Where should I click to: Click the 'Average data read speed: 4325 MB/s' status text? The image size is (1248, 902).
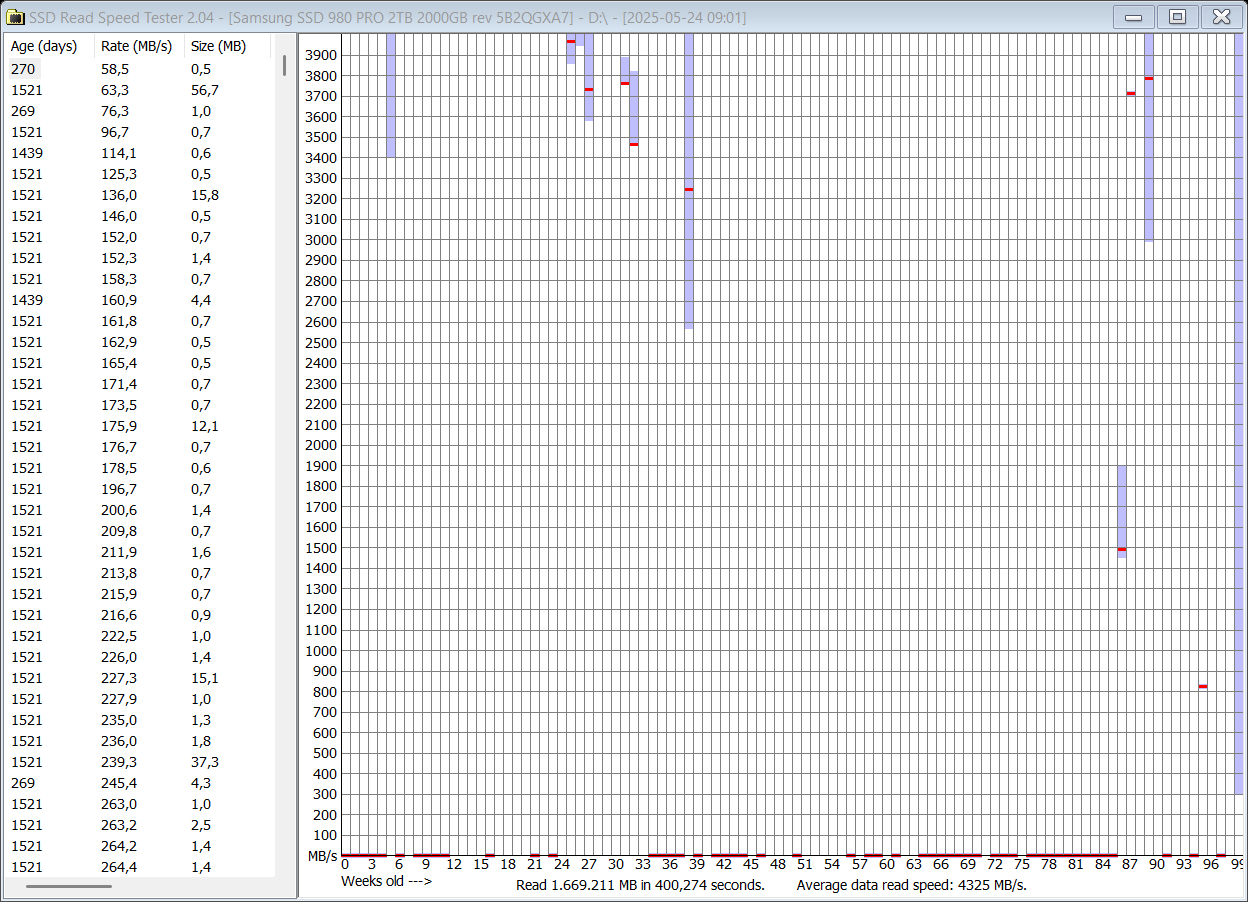912,885
